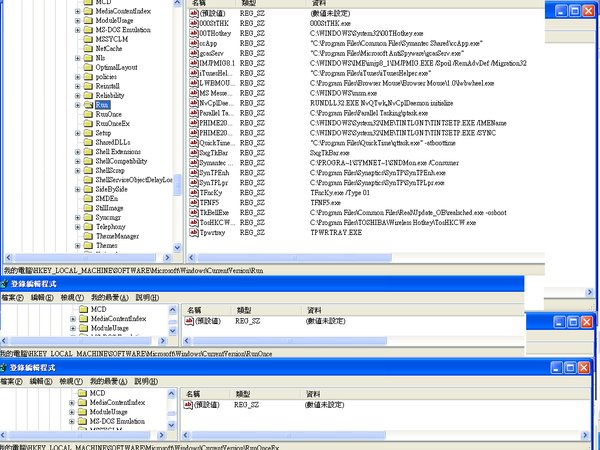Select the gcasServ string value icon
Viewport: 600px width, 450px height.
(x=194, y=53)
